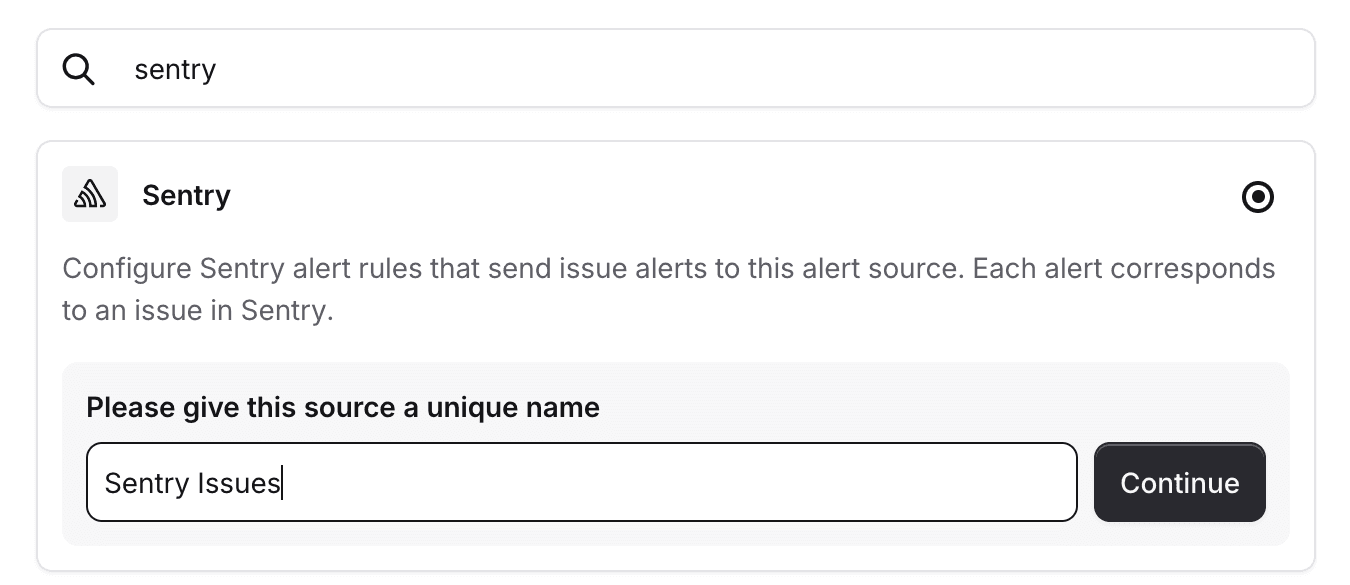Click the magnifier glyph left of 'sentry' text

coord(78,68)
